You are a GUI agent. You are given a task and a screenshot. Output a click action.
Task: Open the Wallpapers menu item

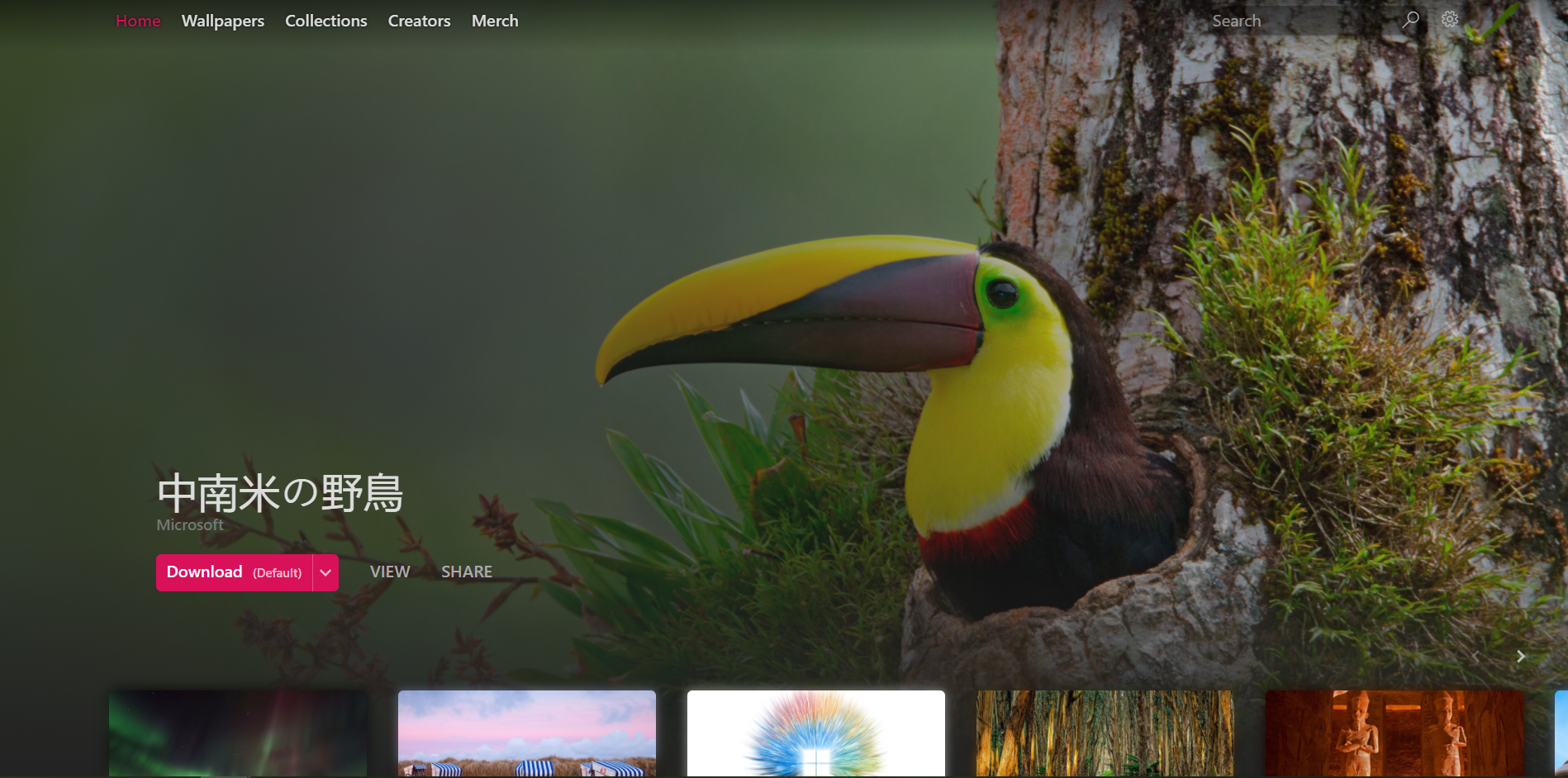[222, 21]
